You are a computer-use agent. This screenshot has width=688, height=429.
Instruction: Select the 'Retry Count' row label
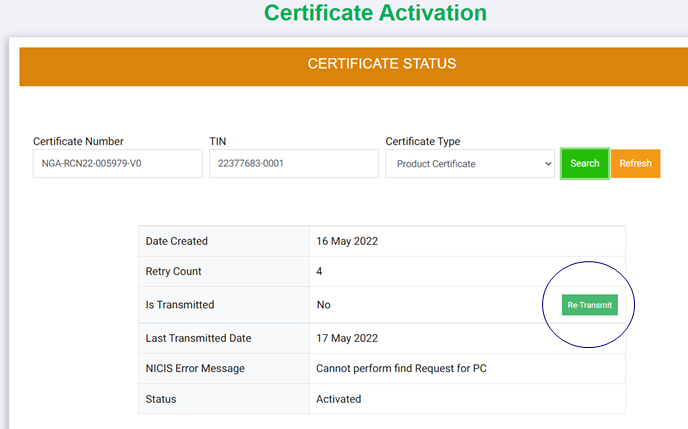coord(173,272)
